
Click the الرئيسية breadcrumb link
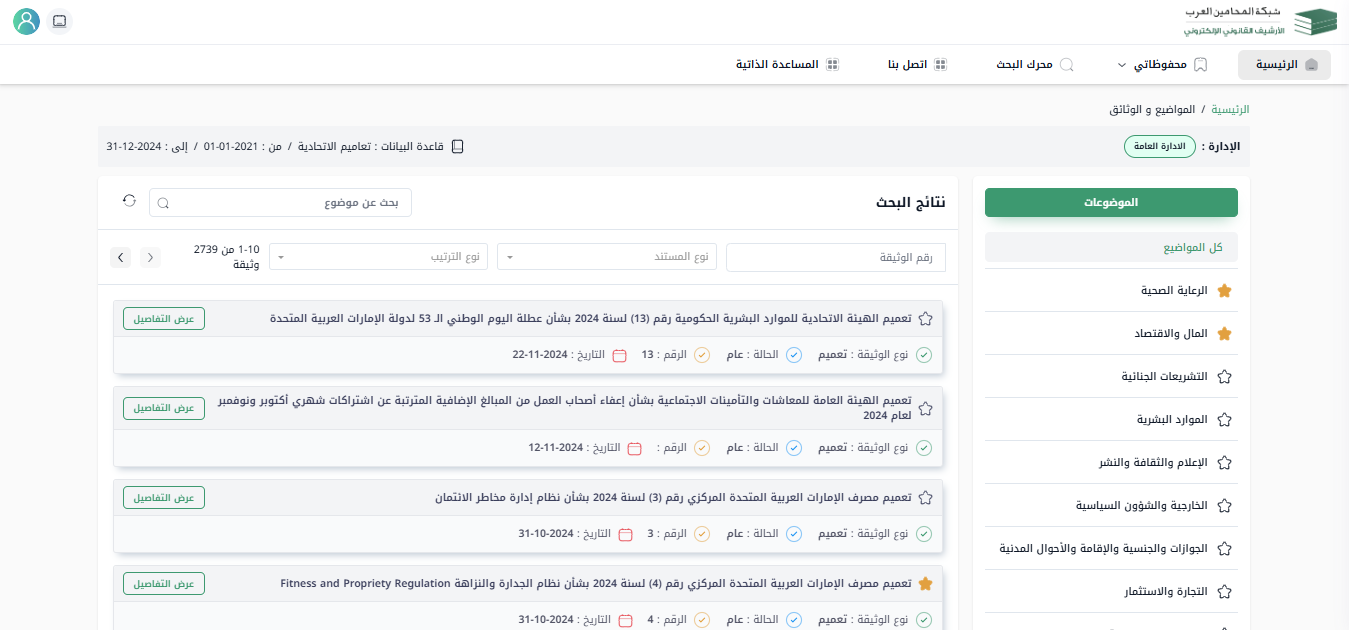pos(1230,109)
